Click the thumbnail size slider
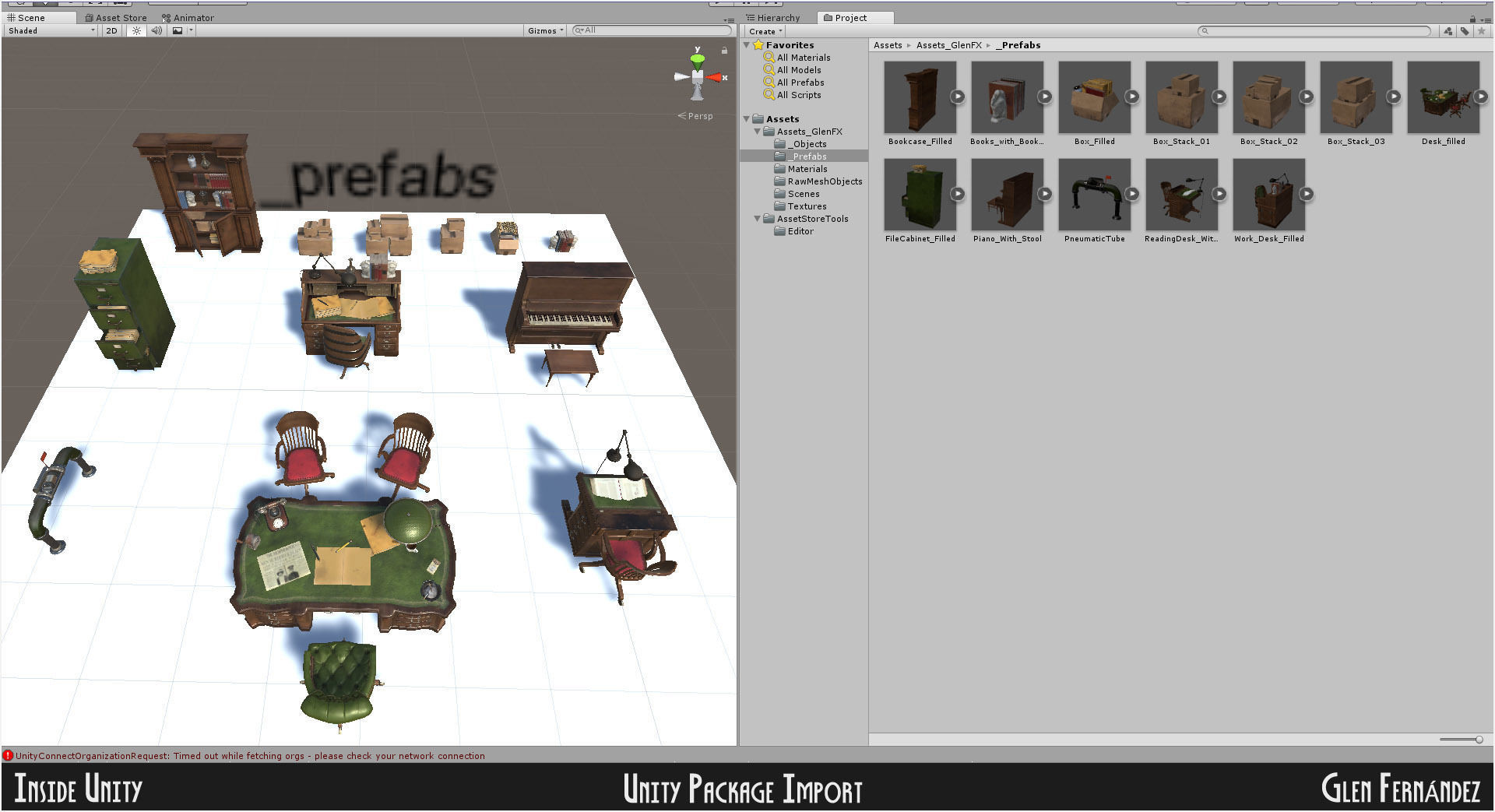Image resolution: width=1495 pixels, height=812 pixels. point(1462,740)
